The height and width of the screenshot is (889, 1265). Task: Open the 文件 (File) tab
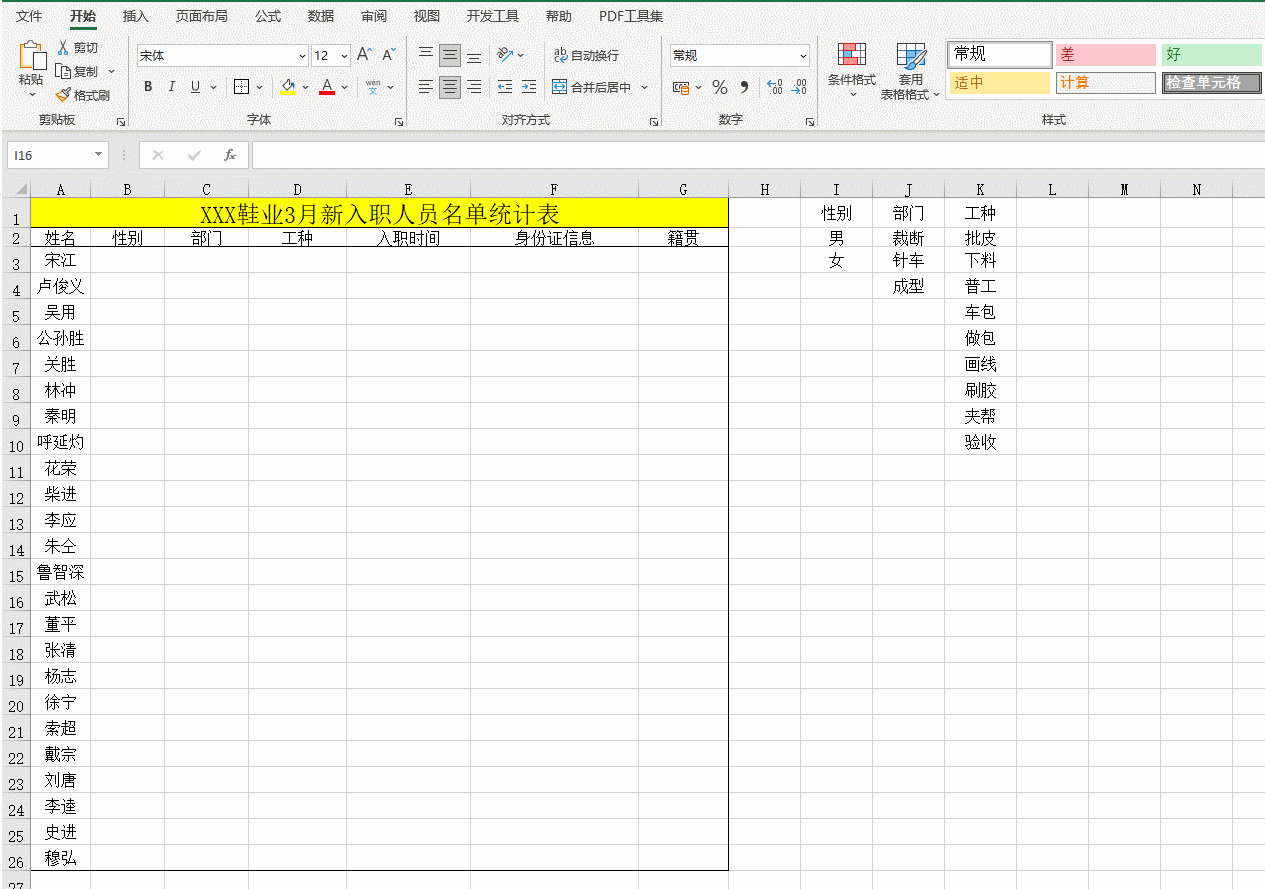pyautogui.click(x=29, y=16)
